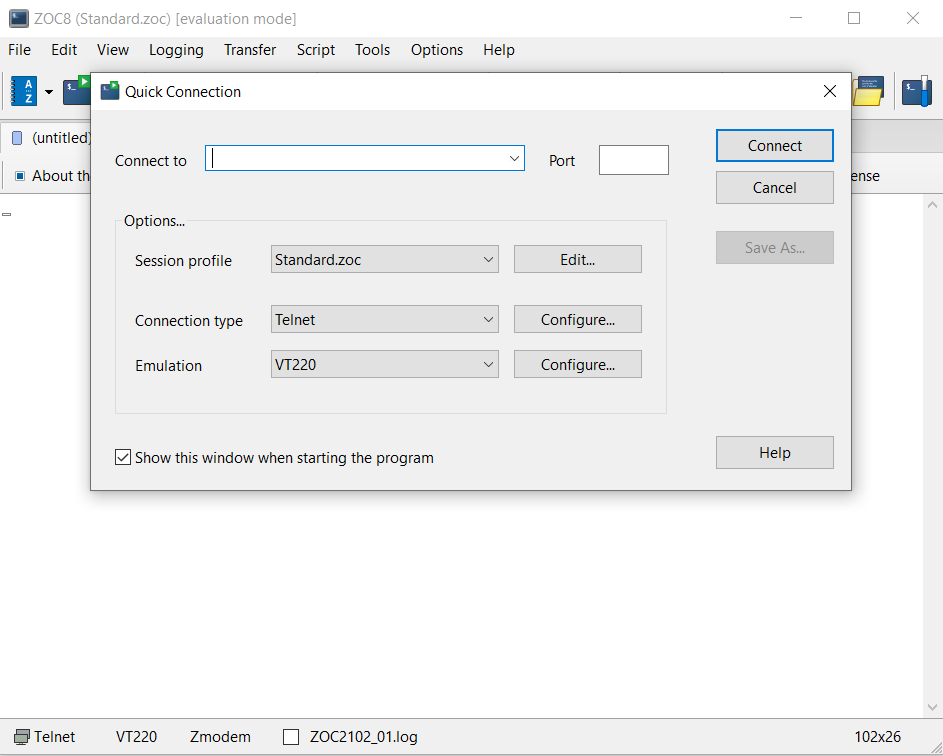This screenshot has width=943, height=756.
Task: Click the Connect button
Action: [775, 146]
